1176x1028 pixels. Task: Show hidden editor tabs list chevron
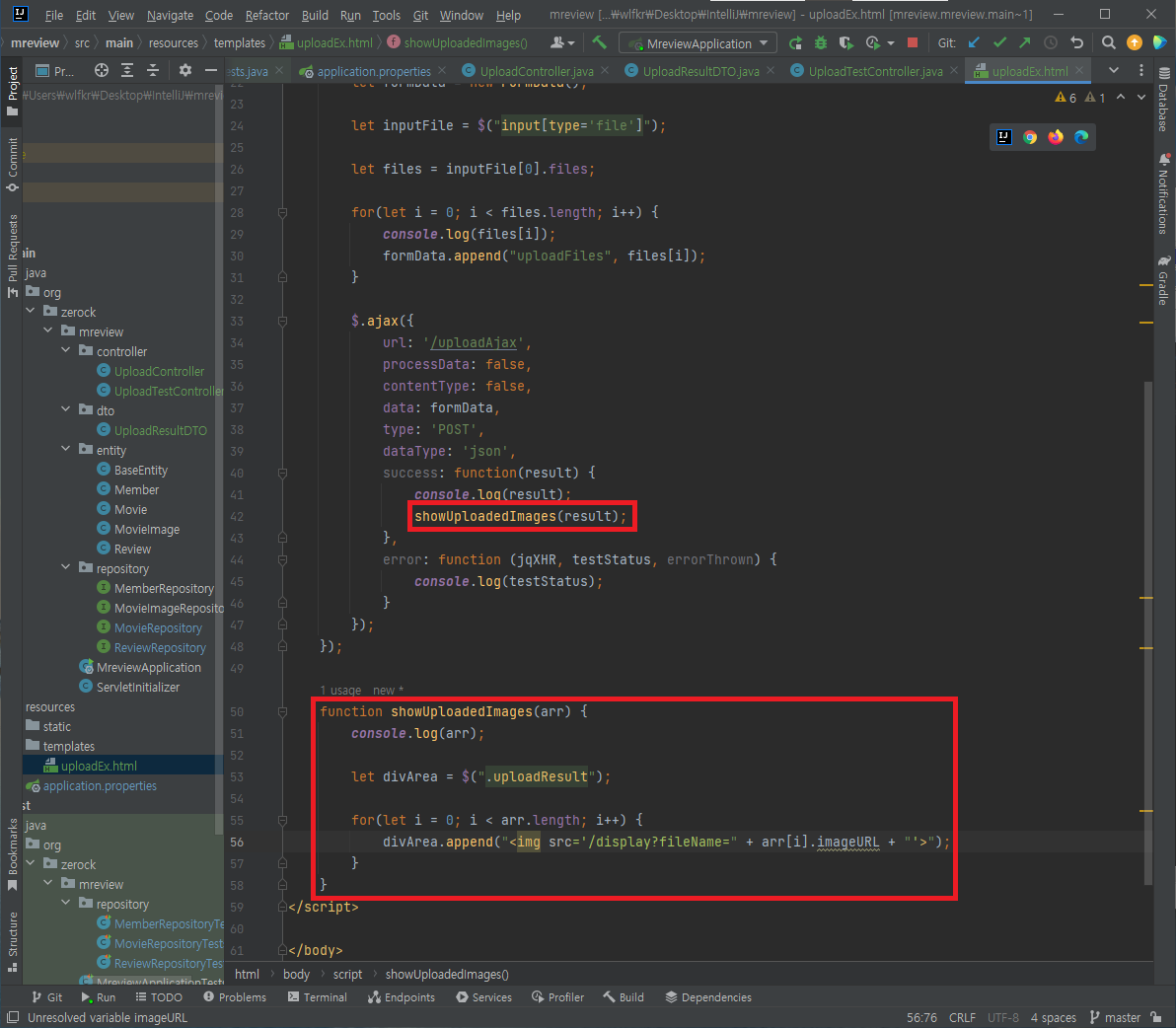click(x=1114, y=70)
